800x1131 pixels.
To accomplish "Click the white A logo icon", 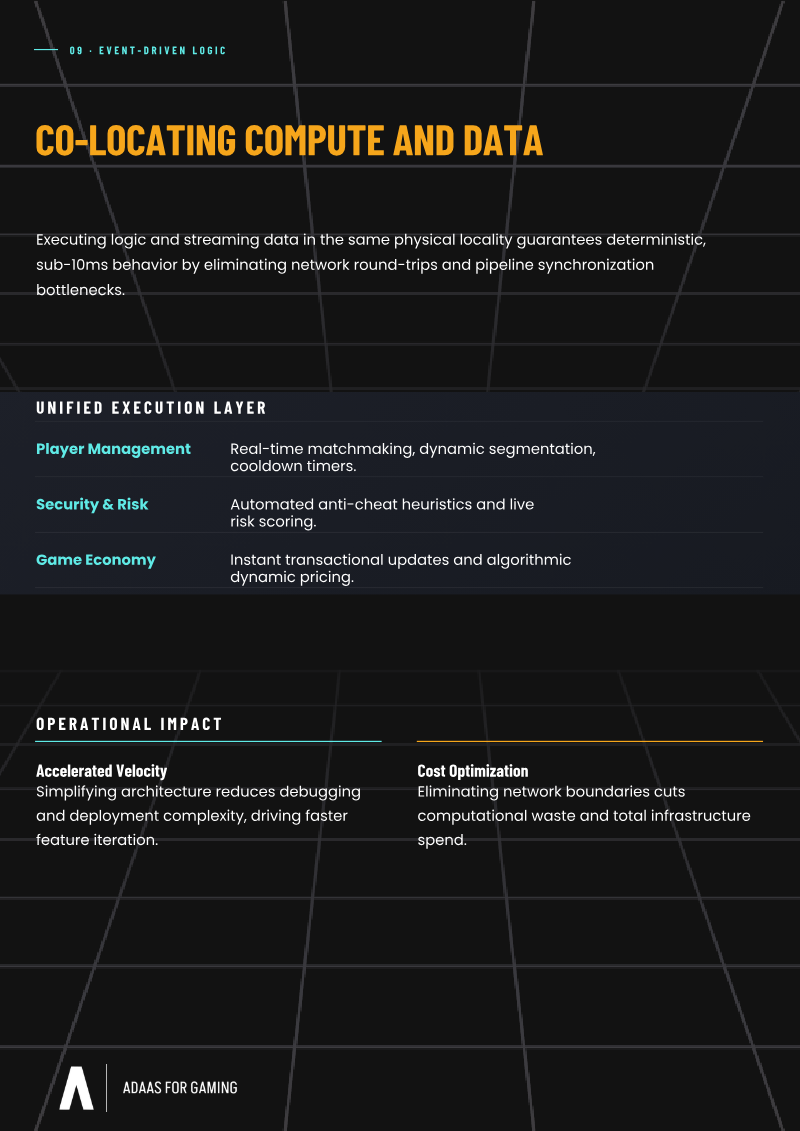I will [x=76, y=1086].
